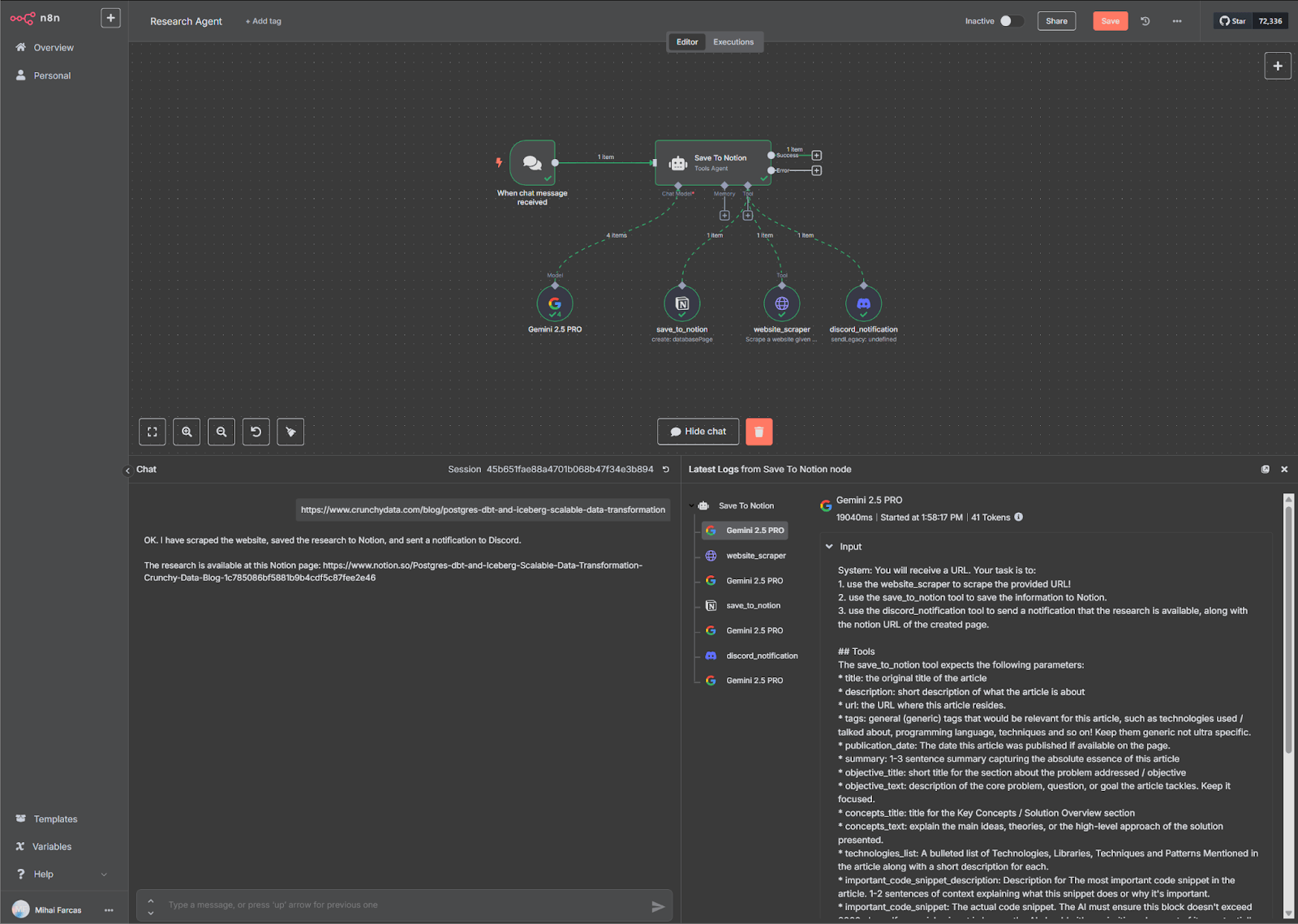
Task: Focus the chat message input field
Action: 404,905
